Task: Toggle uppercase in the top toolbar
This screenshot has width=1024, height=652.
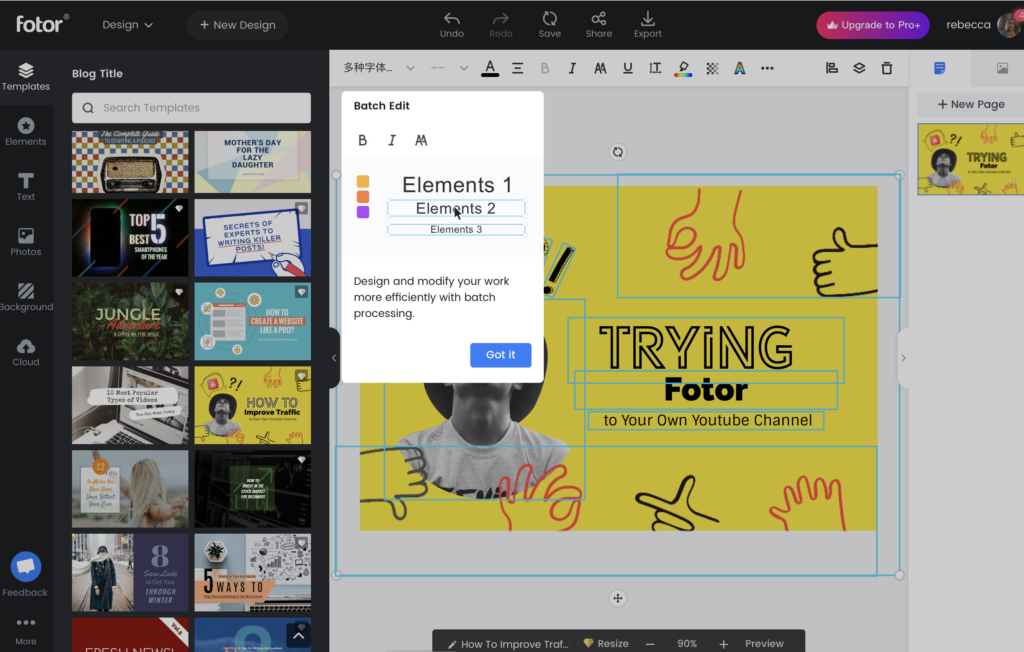Action: pyautogui.click(x=600, y=68)
